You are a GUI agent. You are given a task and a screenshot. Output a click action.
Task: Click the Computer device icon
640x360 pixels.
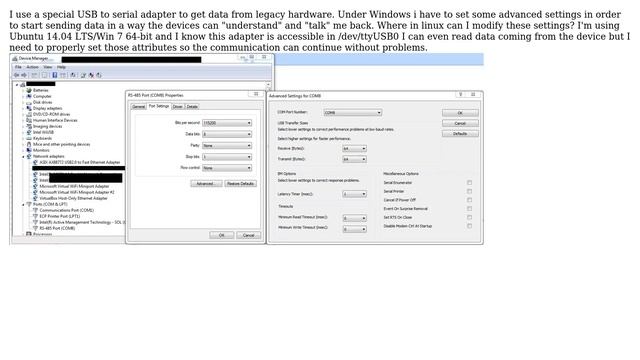29,96
